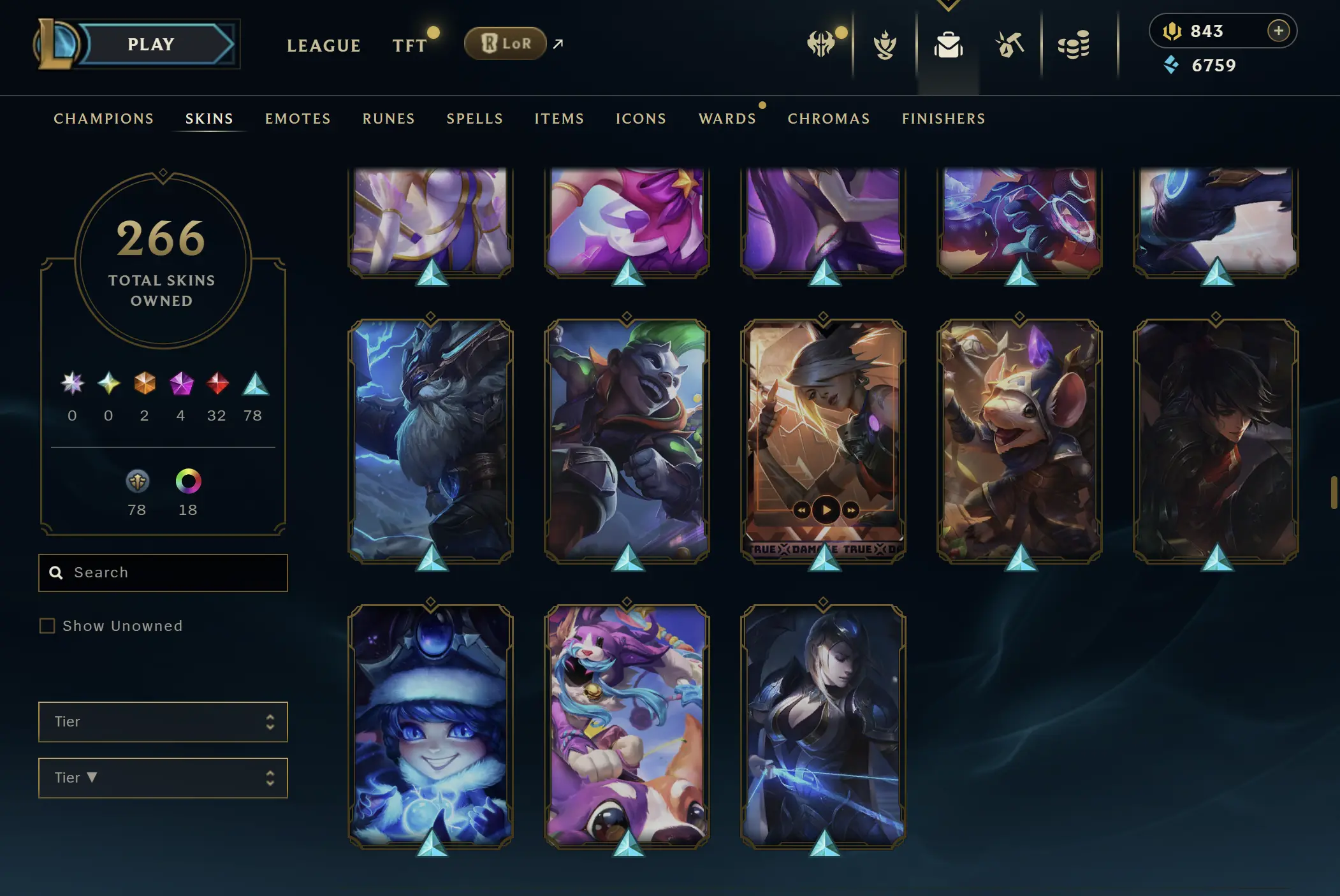Open the Loot hammer crafting icon
The width and height of the screenshot is (1340, 896).
click(1010, 45)
